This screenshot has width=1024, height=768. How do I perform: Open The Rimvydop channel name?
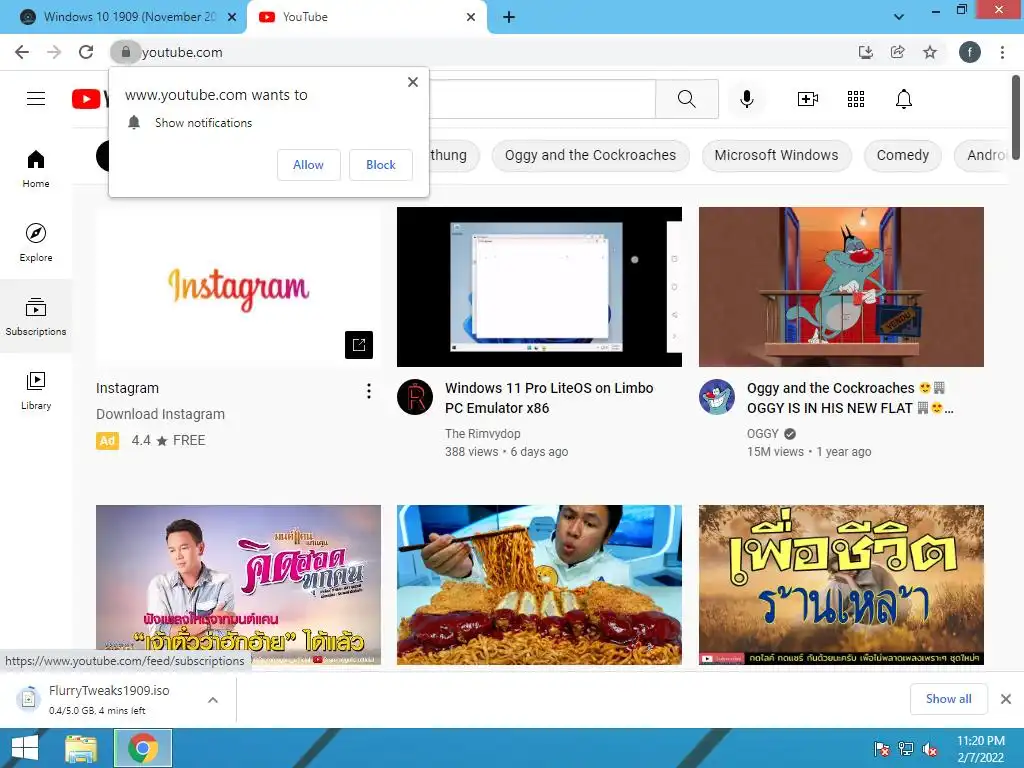[483, 434]
